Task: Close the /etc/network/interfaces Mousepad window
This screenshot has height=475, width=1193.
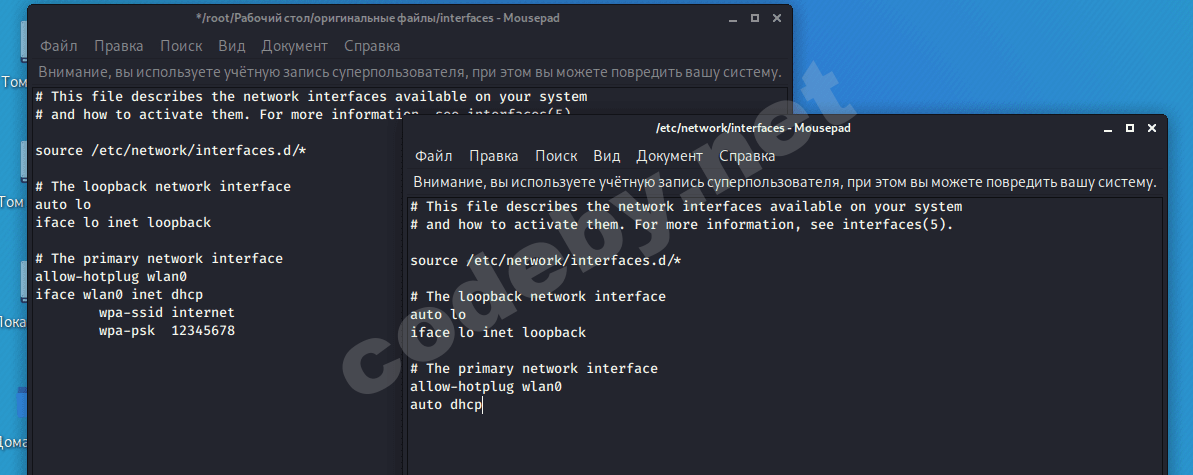Action: click(x=1151, y=128)
